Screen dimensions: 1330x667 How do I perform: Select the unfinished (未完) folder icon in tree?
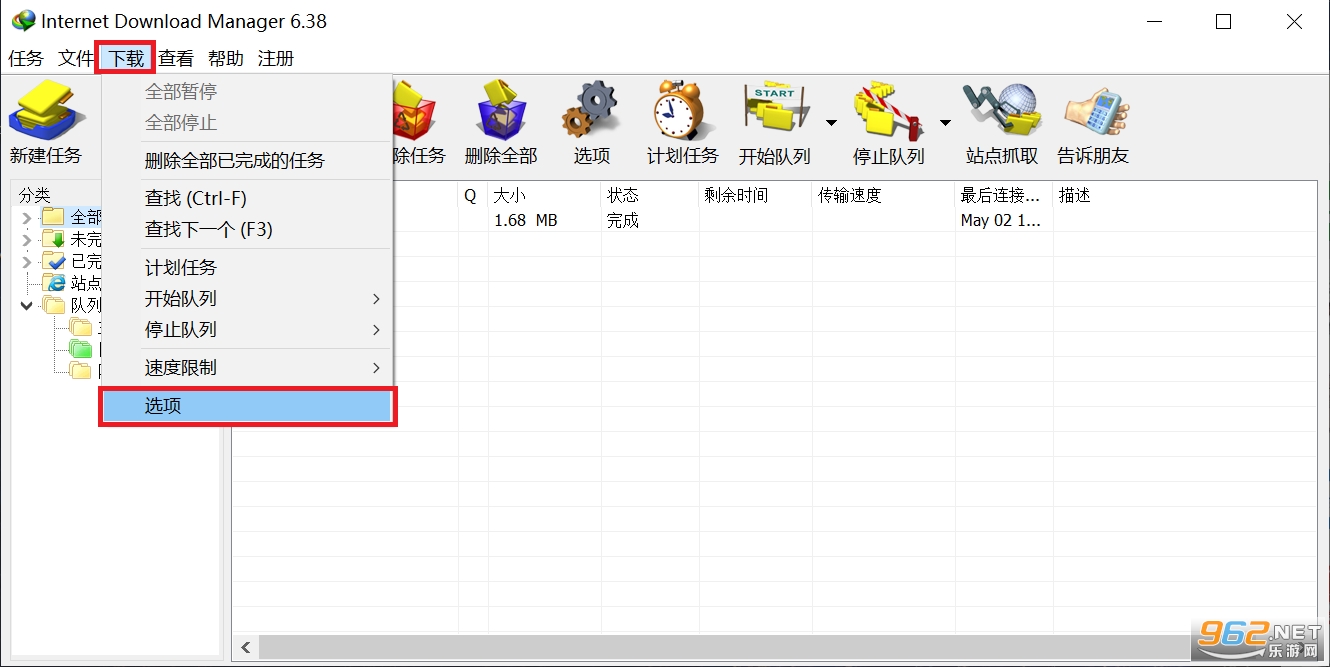point(53,240)
